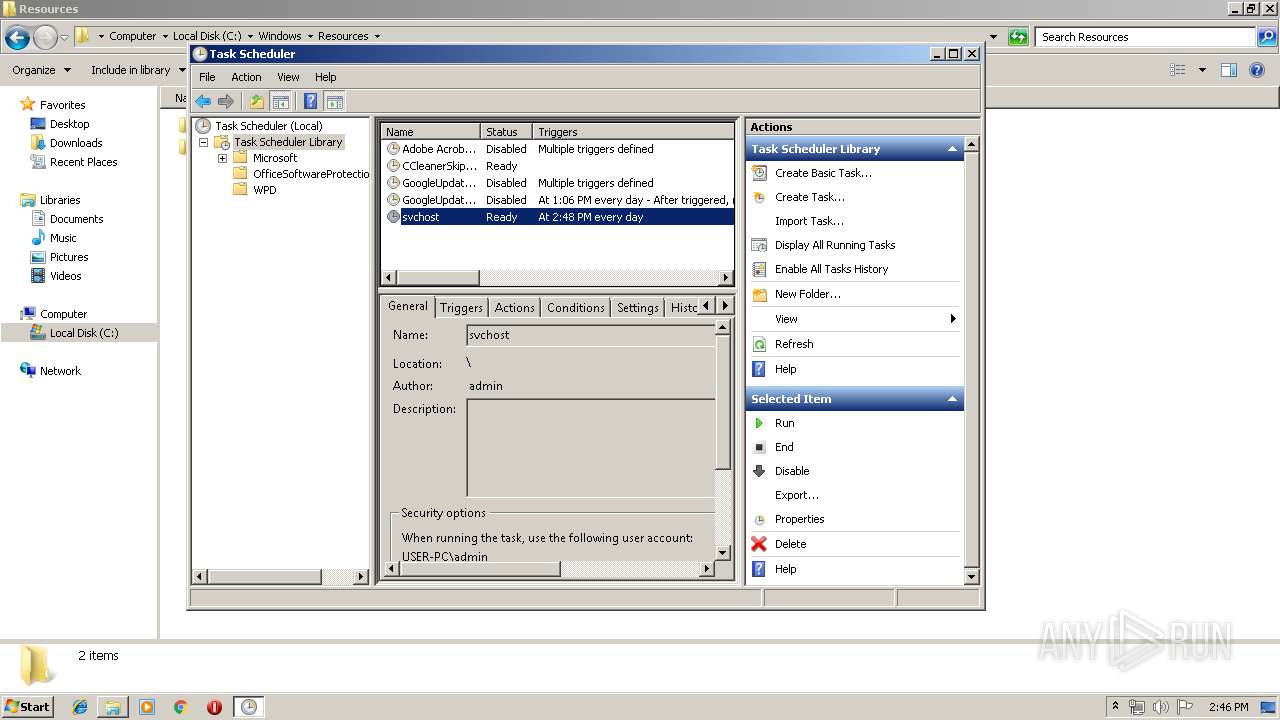
Task: Open Windows Media Player from taskbar
Action: tap(147, 707)
